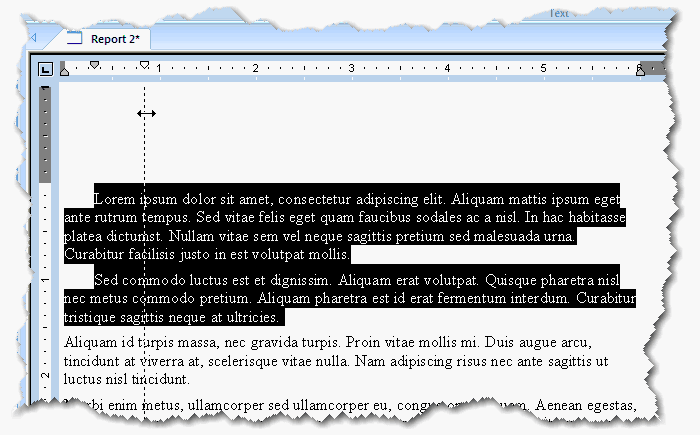The height and width of the screenshot is (435, 700).
Task: Click the line starting "platea dictumst. Nullam vitae"
Action: click(x=320, y=236)
